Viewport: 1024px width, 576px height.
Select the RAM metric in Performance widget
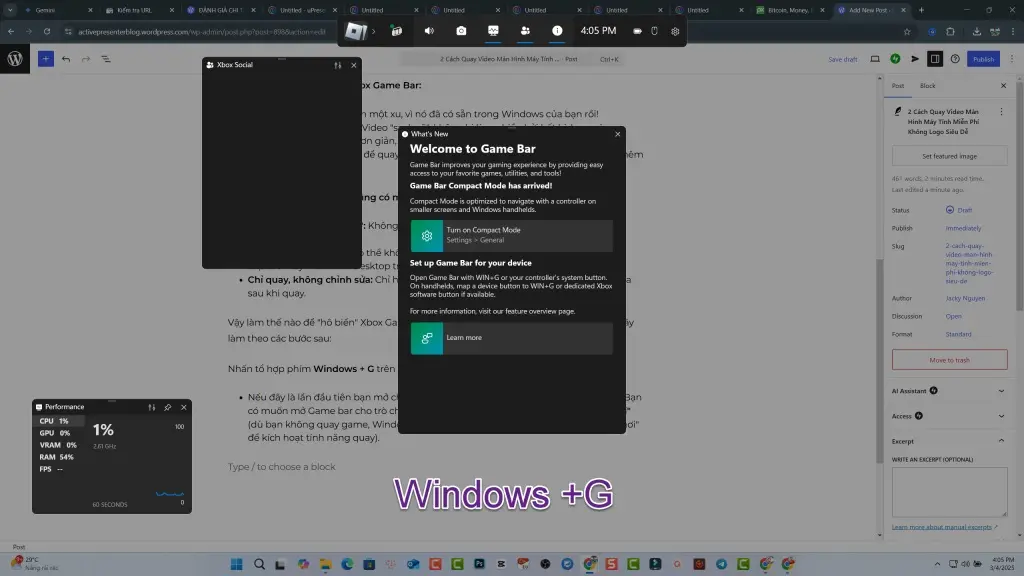point(59,457)
